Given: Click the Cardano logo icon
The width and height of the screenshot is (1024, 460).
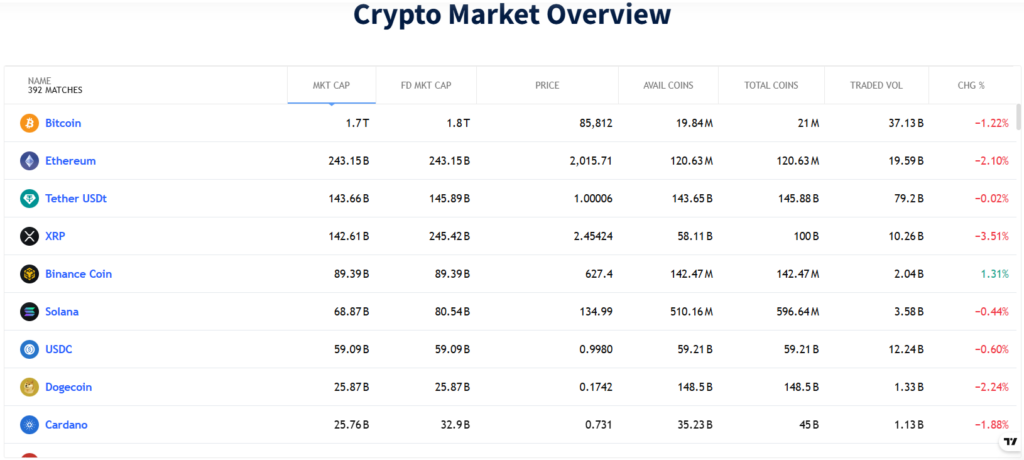Looking at the screenshot, I should 29,425.
